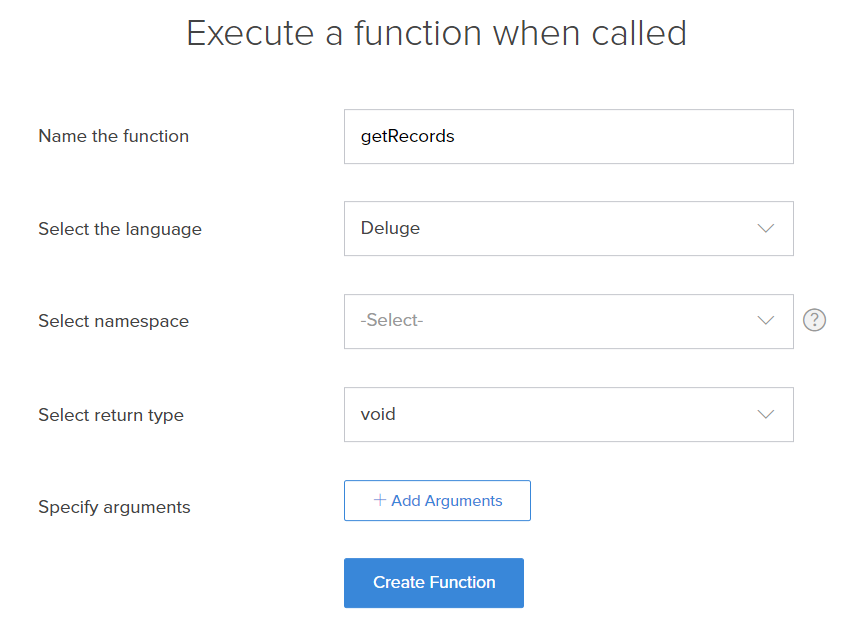Image resolution: width=865 pixels, height=623 pixels.
Task: Open the Deluge language dropdown
Action: pos(569,228)
